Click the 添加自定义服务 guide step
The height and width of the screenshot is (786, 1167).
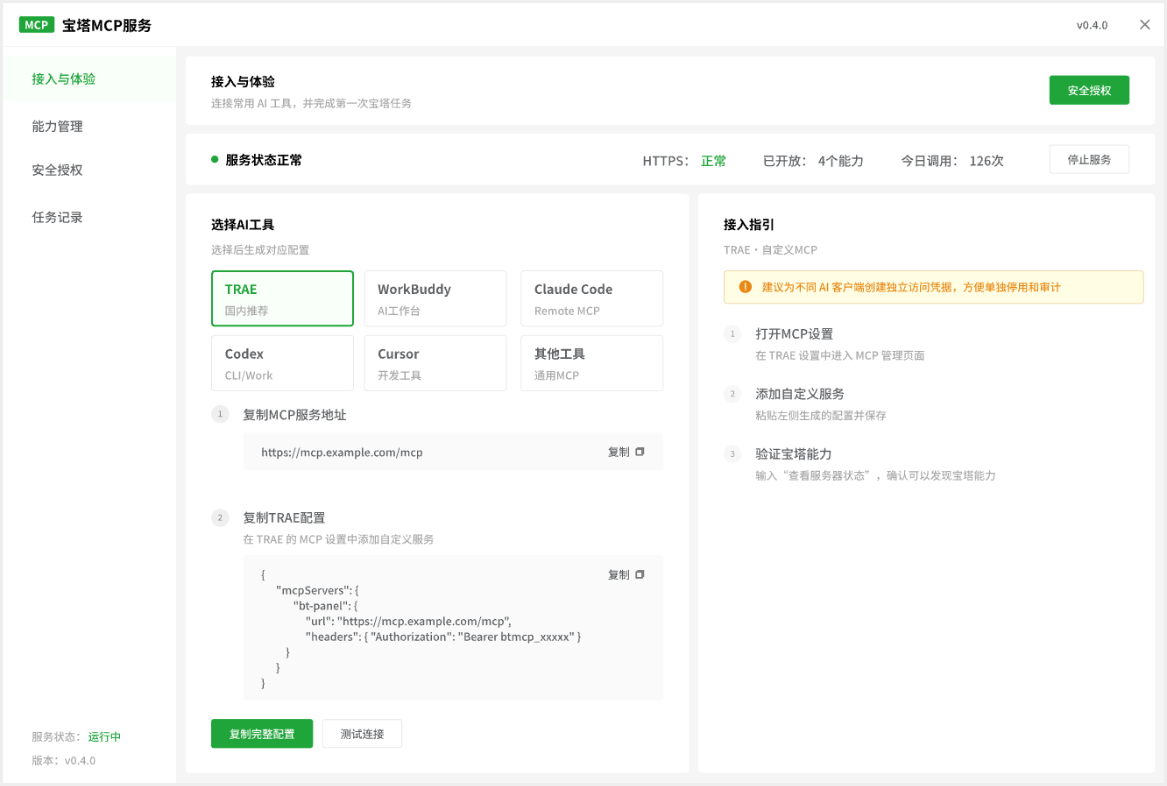799,394
